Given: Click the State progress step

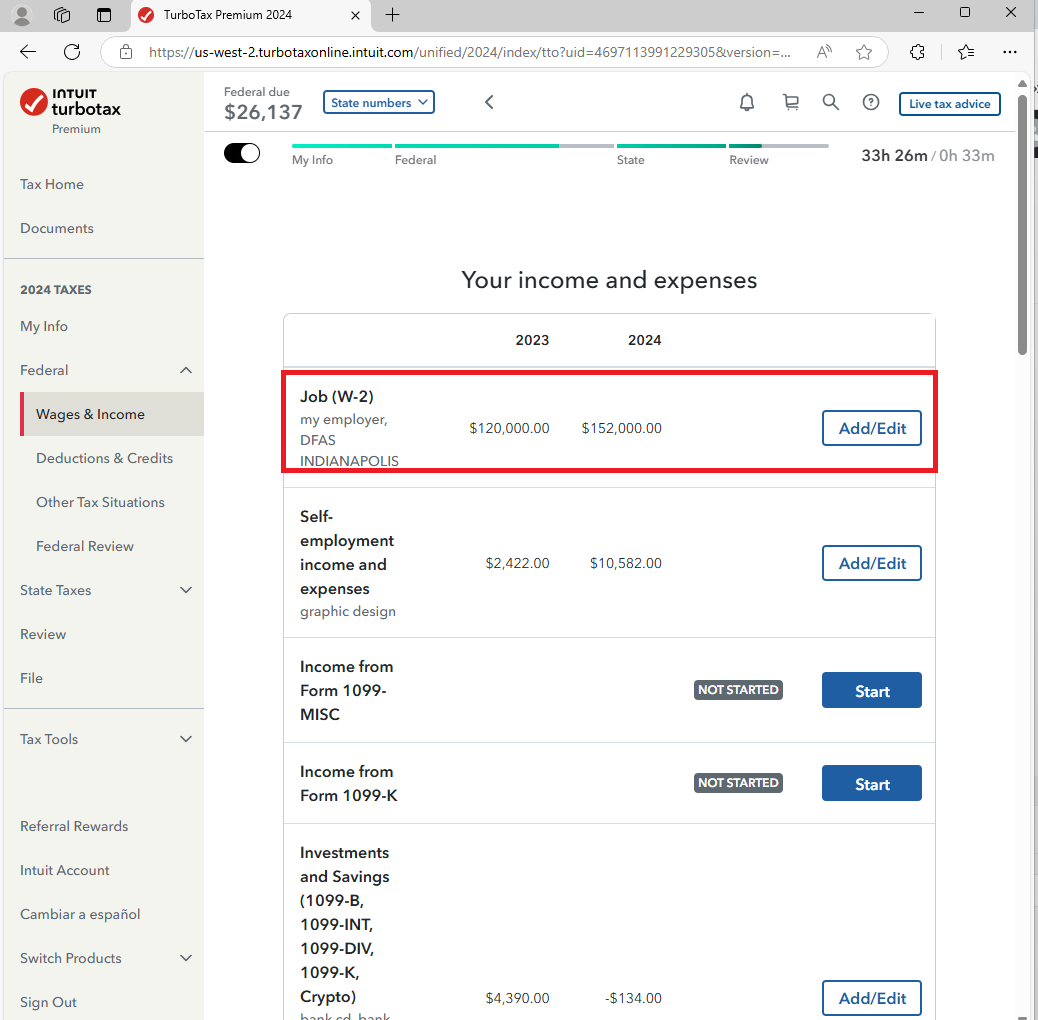Looking at the screenshot, I should pos(631,160).
